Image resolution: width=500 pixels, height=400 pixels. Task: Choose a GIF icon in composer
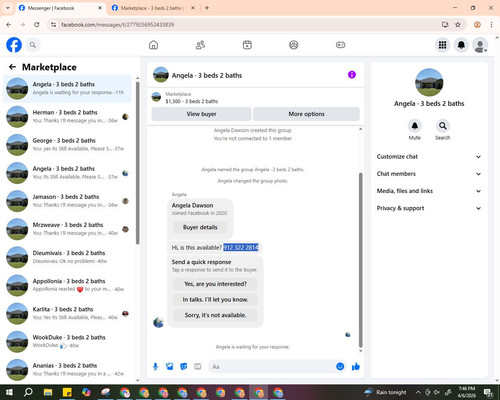coord(198,367)
